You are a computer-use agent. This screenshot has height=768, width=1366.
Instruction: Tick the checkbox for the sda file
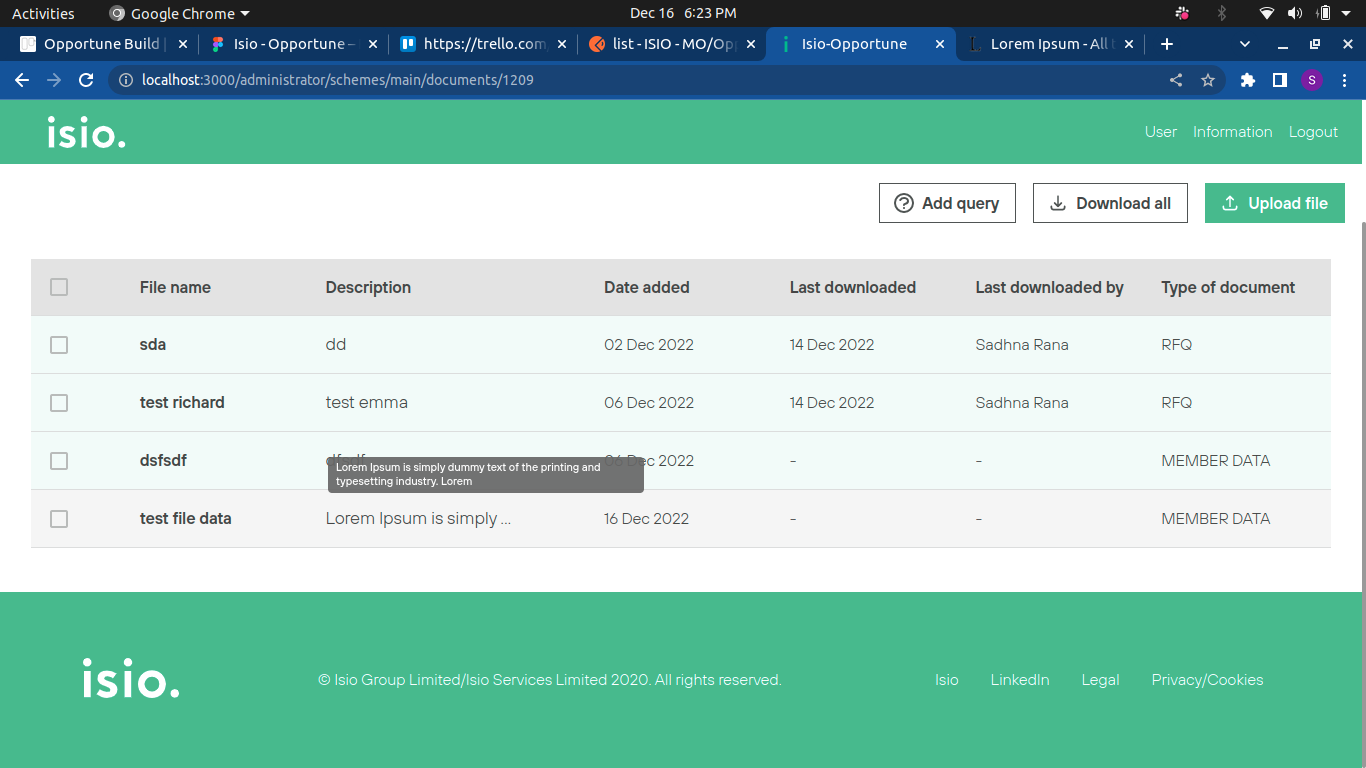[59, 345]
